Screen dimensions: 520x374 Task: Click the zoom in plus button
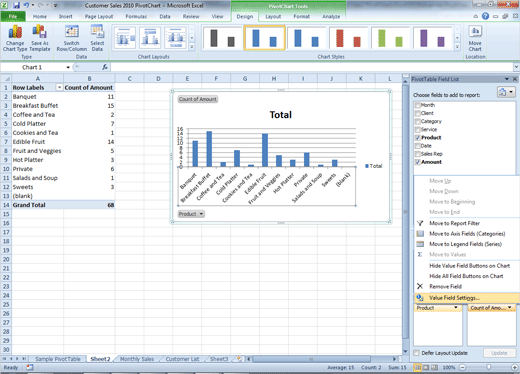pos(515,367)
